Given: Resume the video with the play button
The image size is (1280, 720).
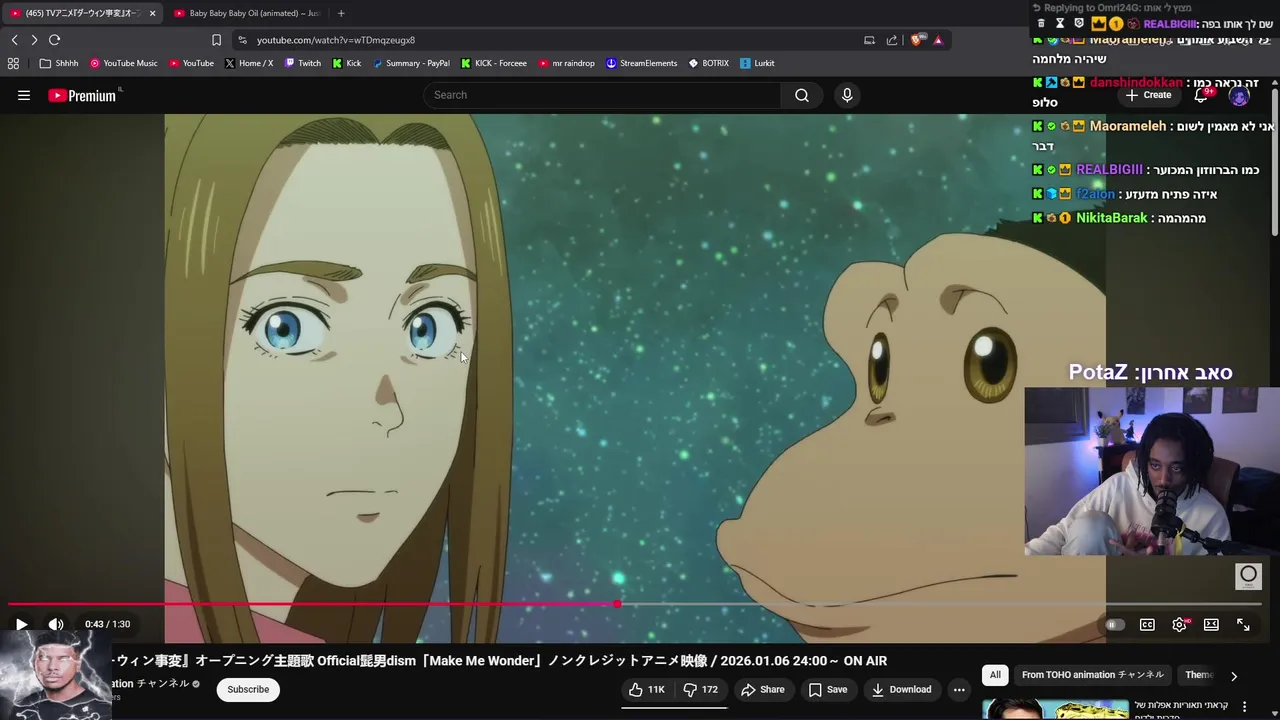Looking at the screenshot, I should (x=21, y=624).
